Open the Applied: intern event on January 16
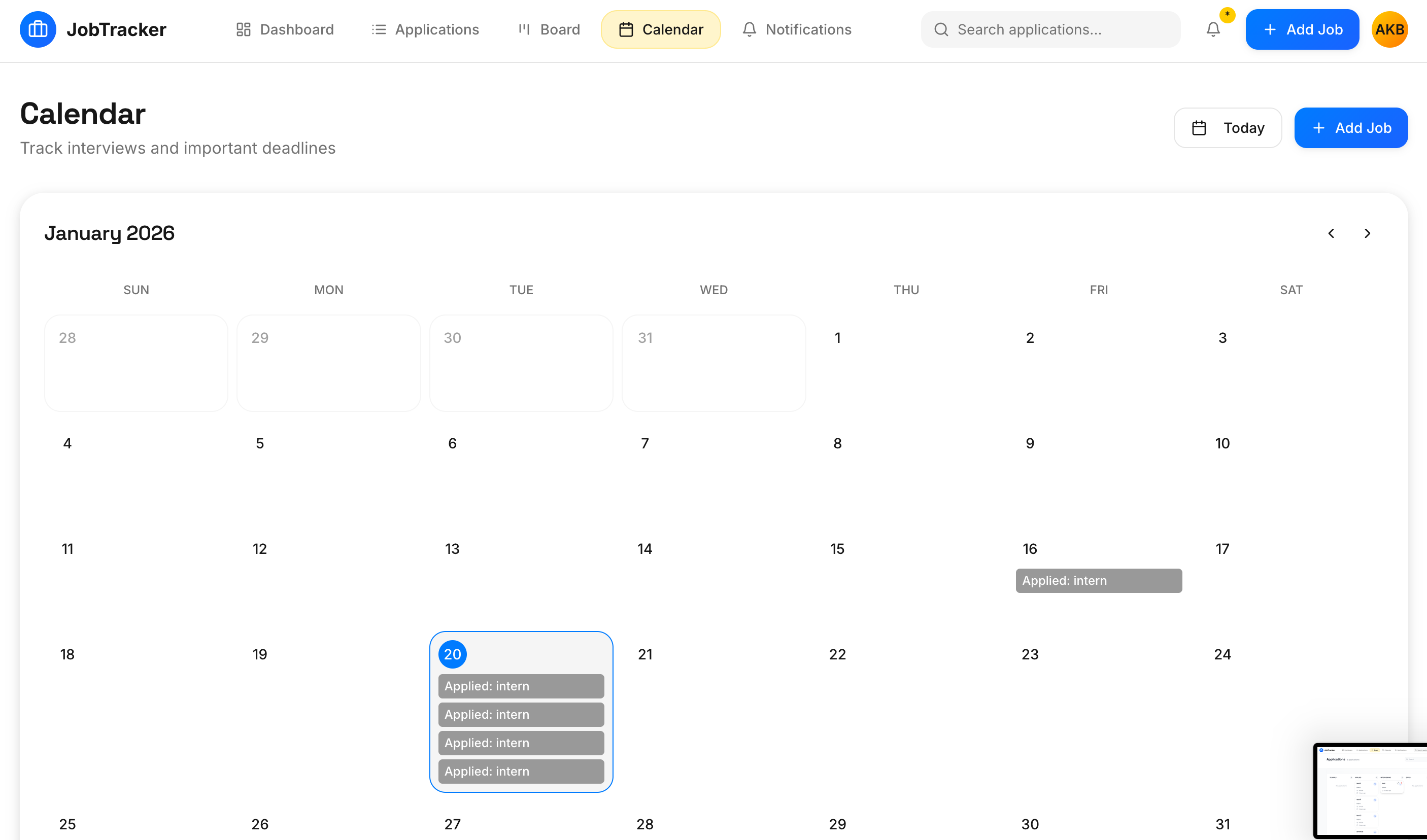The width and height of the screenshot is (1427, 840). click(x=1099, y=581)
